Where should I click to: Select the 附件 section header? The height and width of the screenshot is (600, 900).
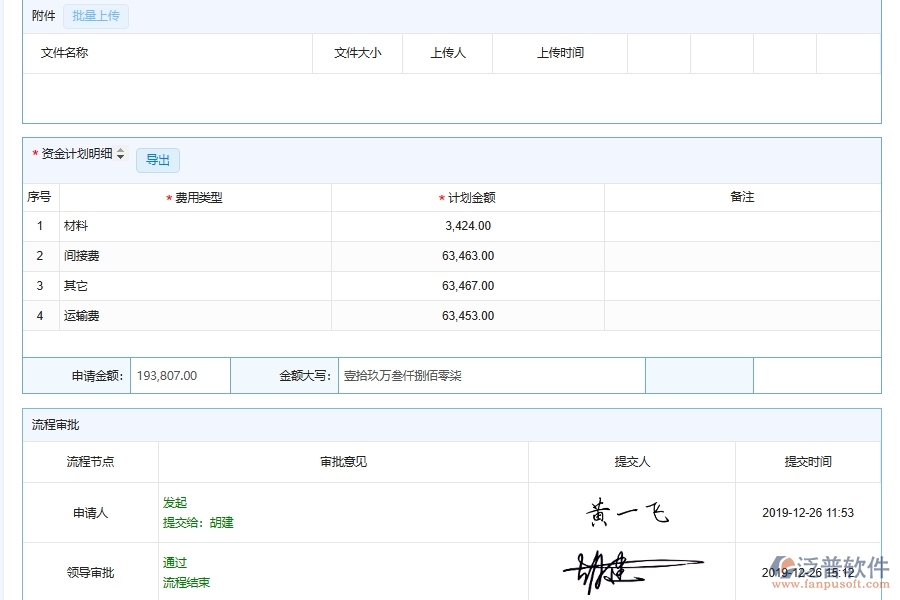41,16
